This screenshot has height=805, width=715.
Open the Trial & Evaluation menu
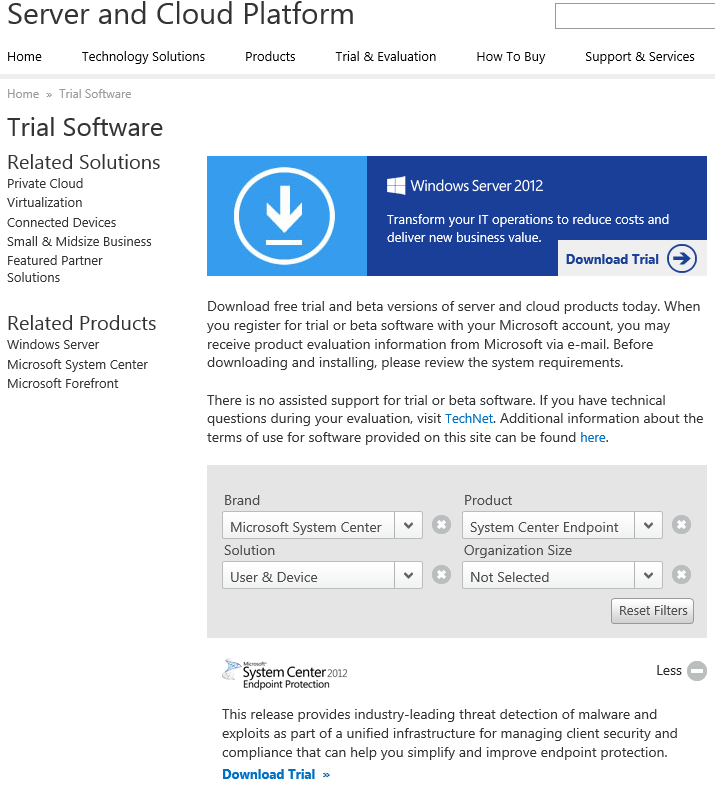[385, 56]
